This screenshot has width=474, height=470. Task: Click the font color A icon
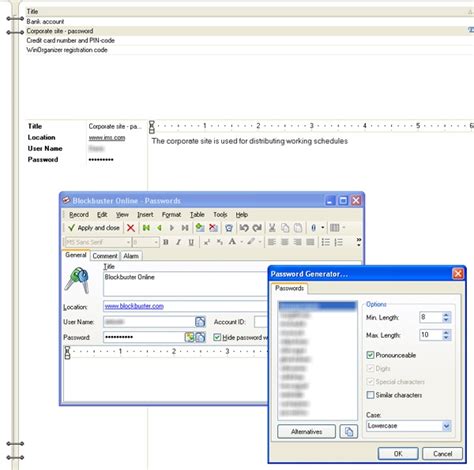click(x=232, y=242)
